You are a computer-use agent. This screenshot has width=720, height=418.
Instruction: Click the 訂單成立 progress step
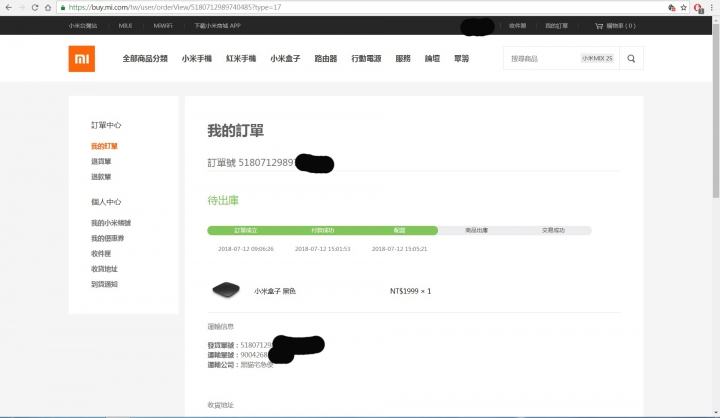[x=246, y=230]
